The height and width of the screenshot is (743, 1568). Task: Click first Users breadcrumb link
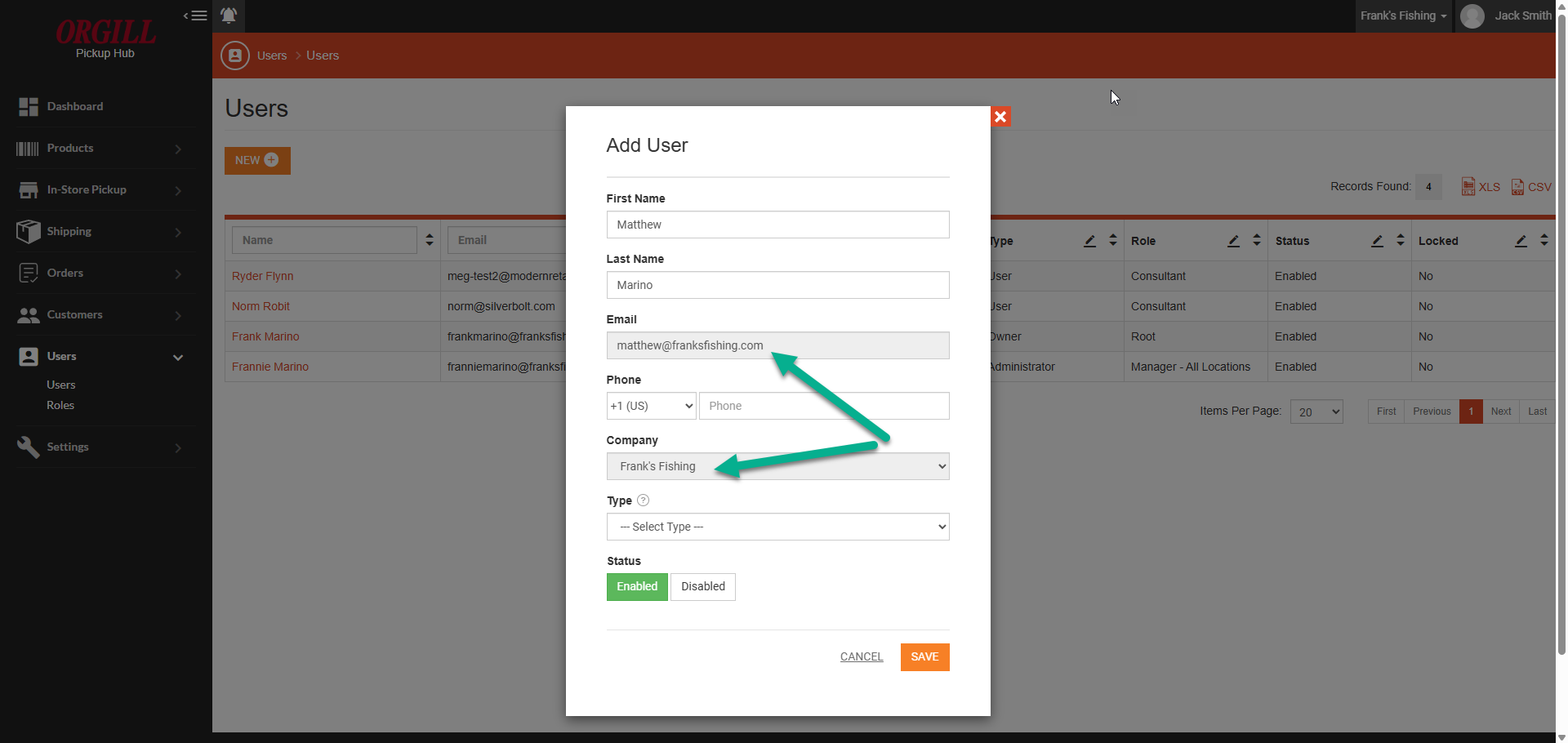coord(272,56)
